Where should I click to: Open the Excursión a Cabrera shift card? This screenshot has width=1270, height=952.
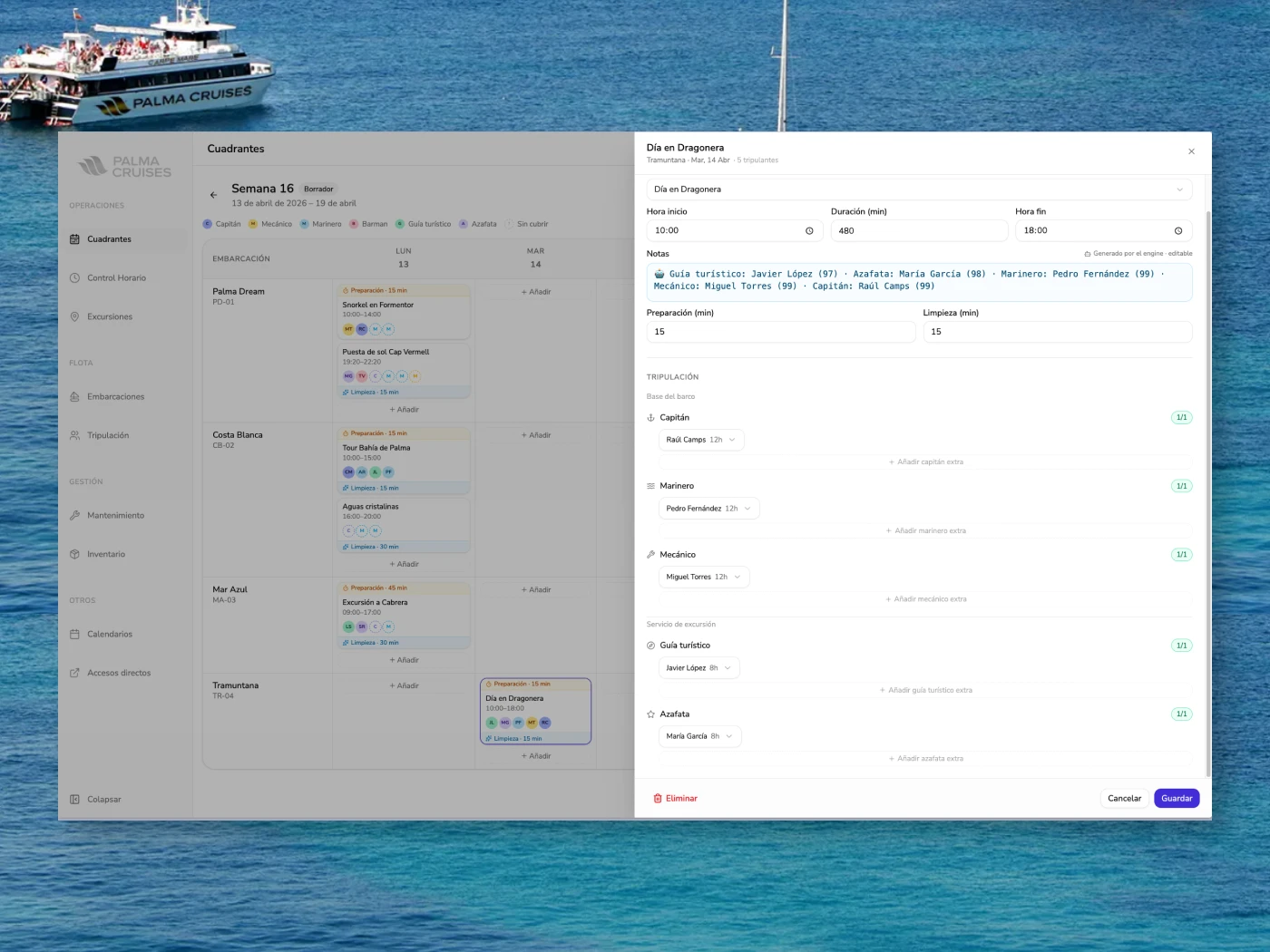tap(404, 616)
